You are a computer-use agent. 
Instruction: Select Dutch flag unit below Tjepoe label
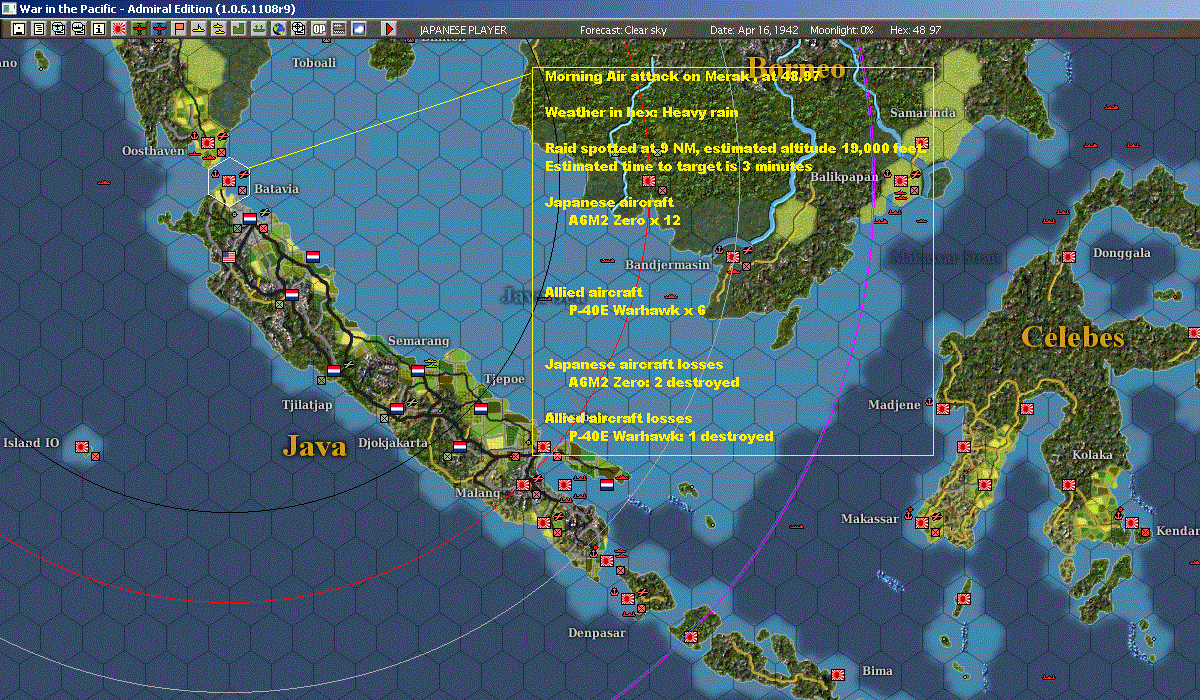[481, 408]
